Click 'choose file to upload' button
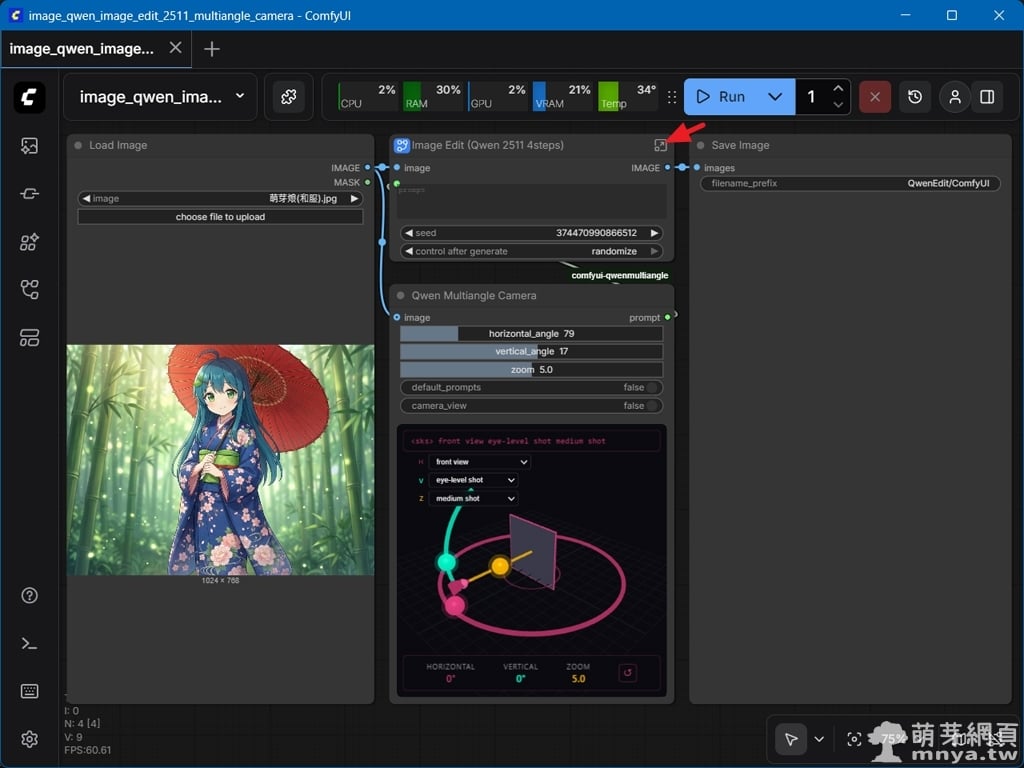The width and height of the screenshot is (1024, 768). click(x=220, y=217)
